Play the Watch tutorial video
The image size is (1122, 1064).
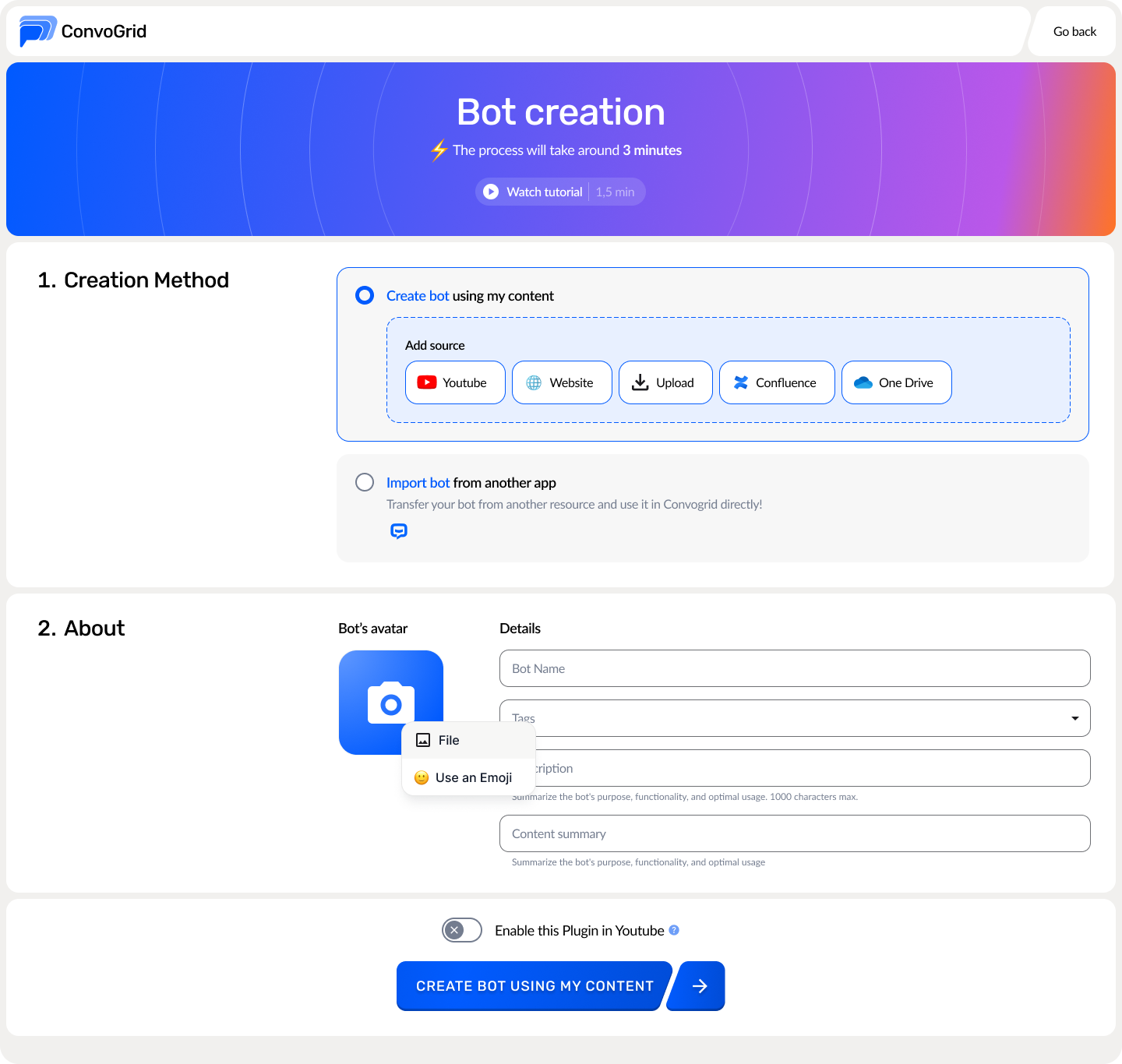coord(491,192)
